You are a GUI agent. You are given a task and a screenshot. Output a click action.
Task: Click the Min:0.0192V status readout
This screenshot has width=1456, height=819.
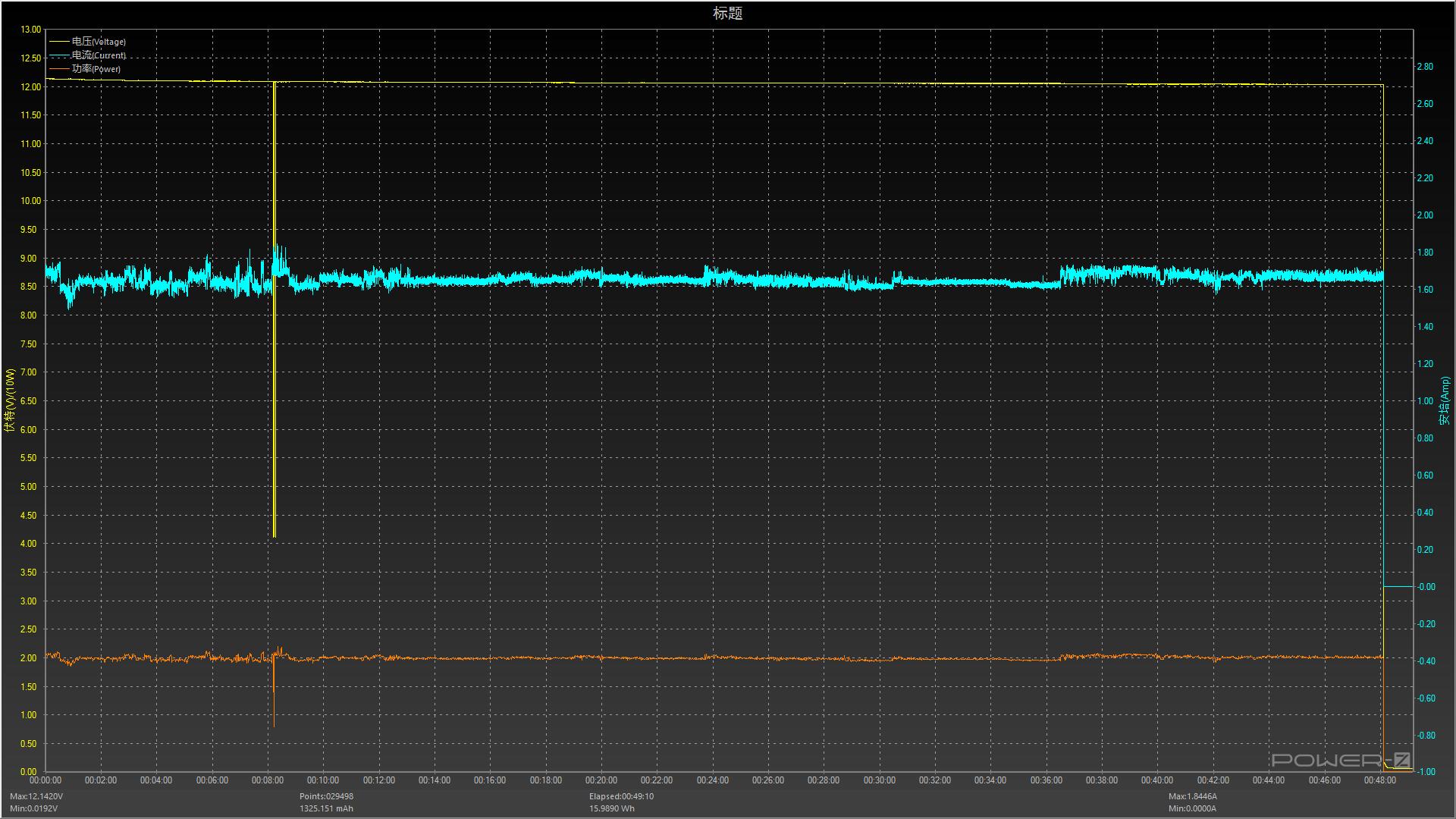tap(33, 808)
